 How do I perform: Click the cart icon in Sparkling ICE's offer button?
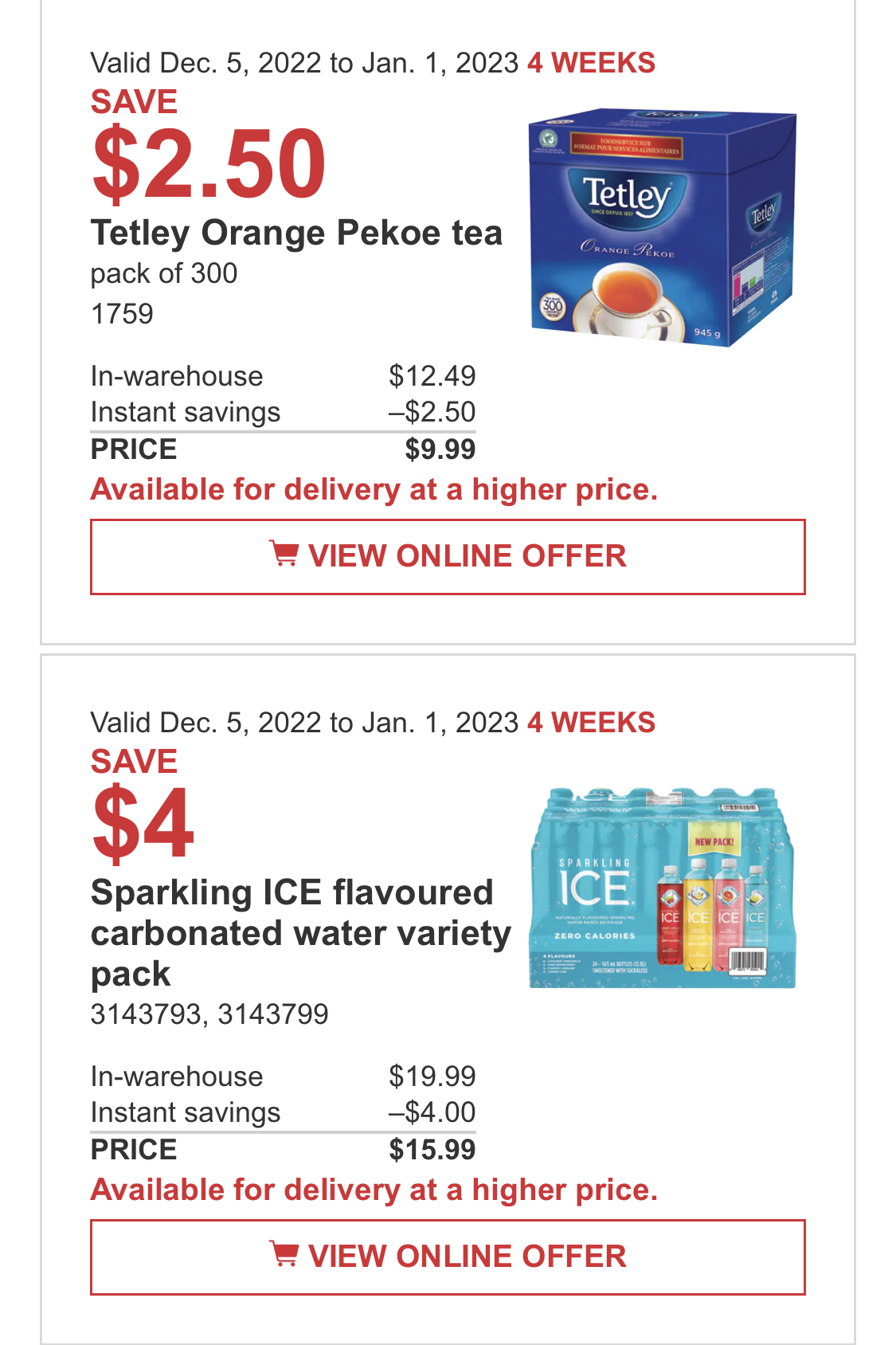click(x=284, y=1254)
